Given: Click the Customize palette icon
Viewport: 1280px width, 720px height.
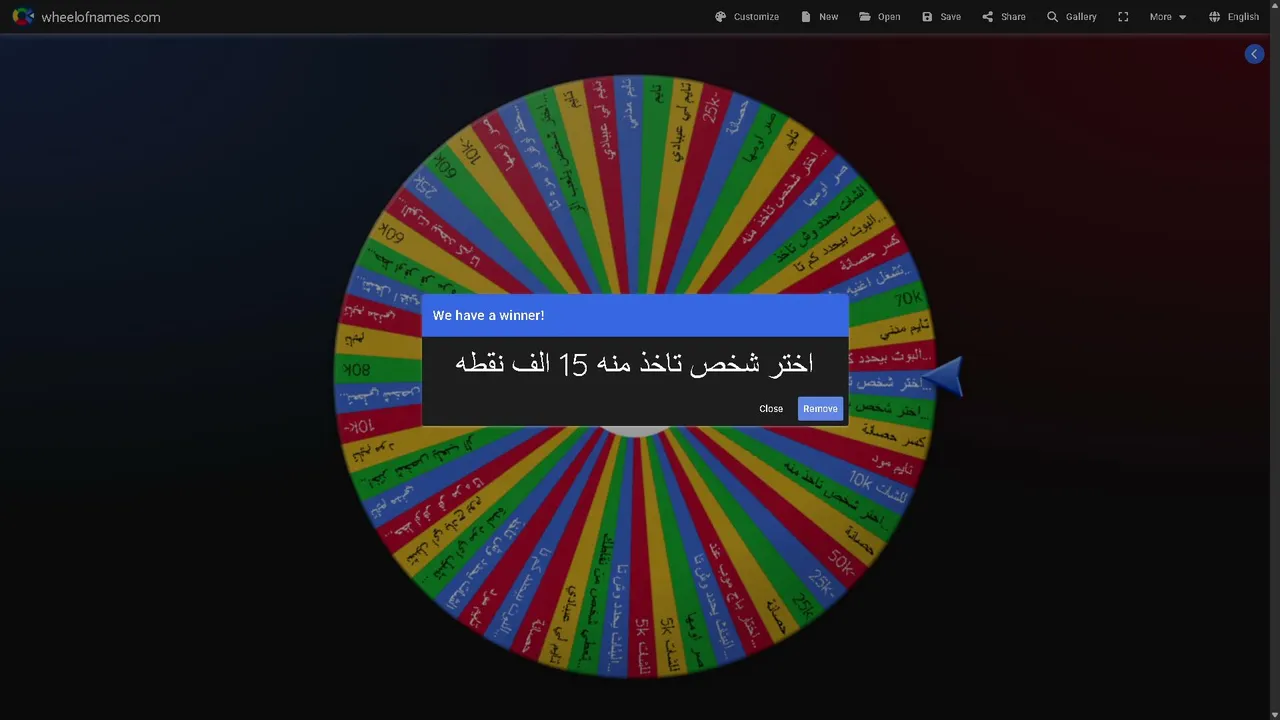Looking at the screenshot, I should [x=720, y=17].
